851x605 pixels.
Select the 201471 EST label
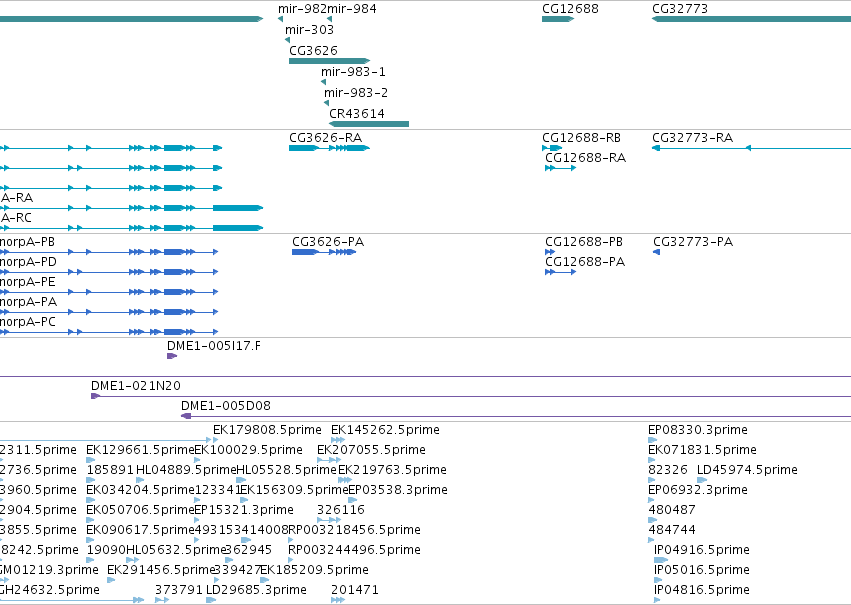355,591
